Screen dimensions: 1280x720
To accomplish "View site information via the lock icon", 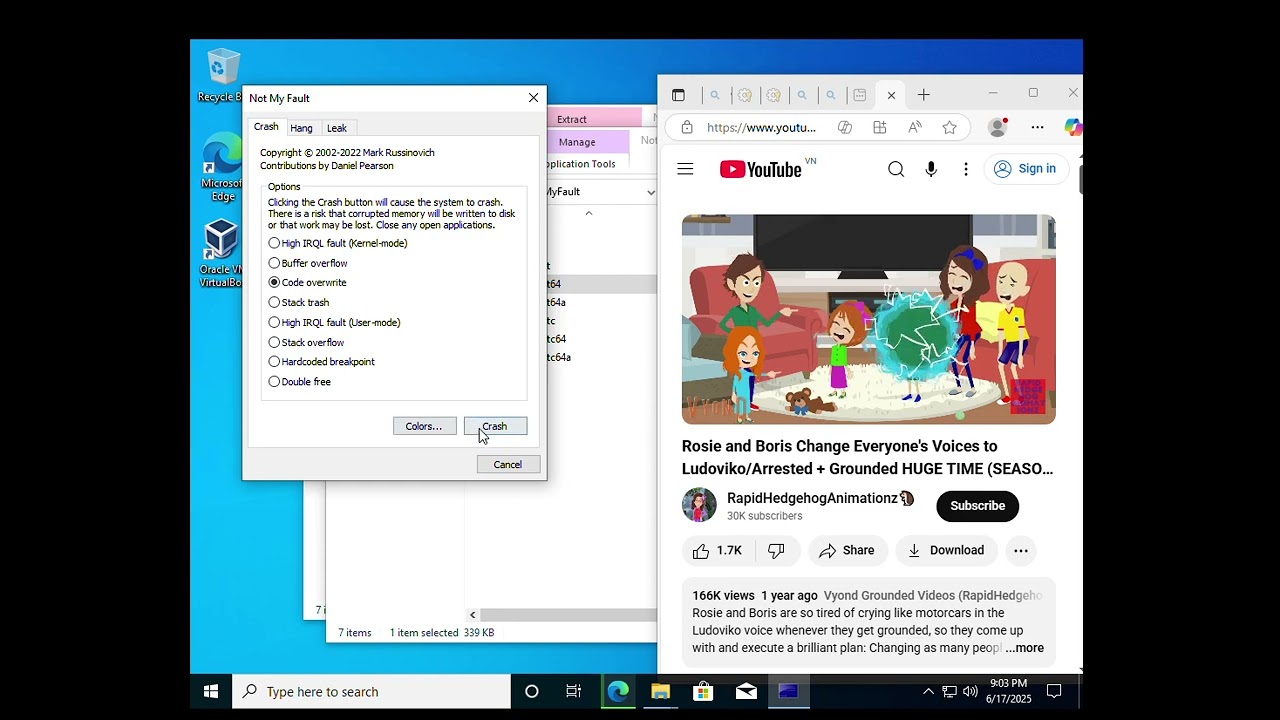I will coord(686,127).
